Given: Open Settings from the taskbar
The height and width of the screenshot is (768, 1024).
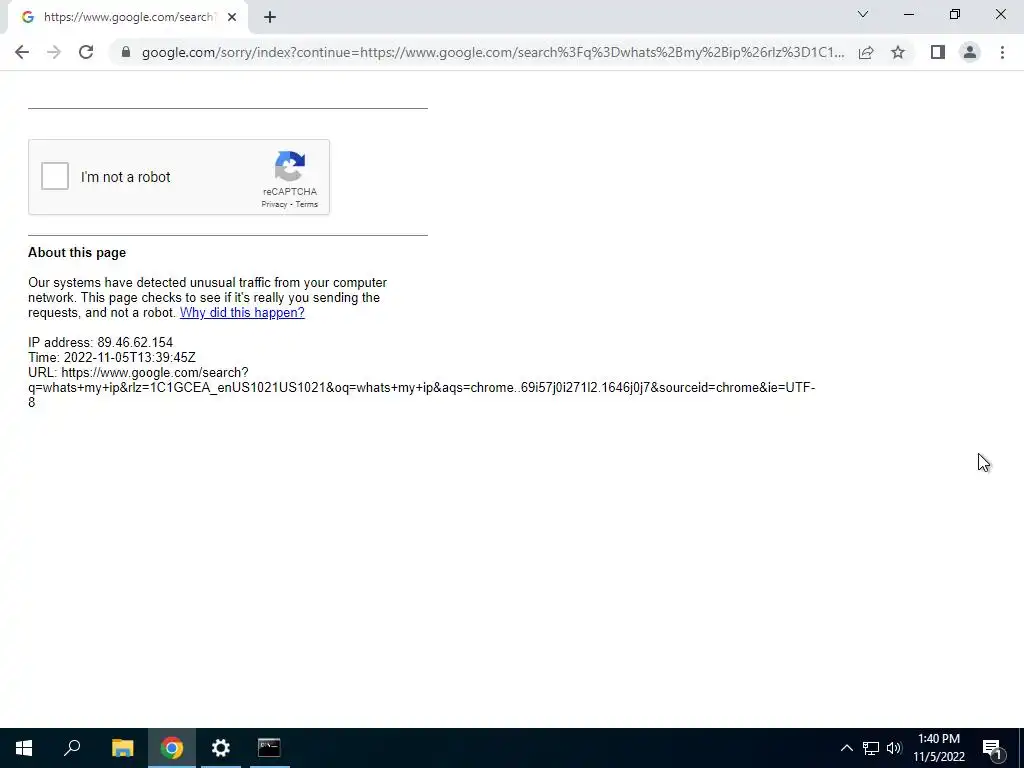Looking at the screenshot, I should point(221,748).
